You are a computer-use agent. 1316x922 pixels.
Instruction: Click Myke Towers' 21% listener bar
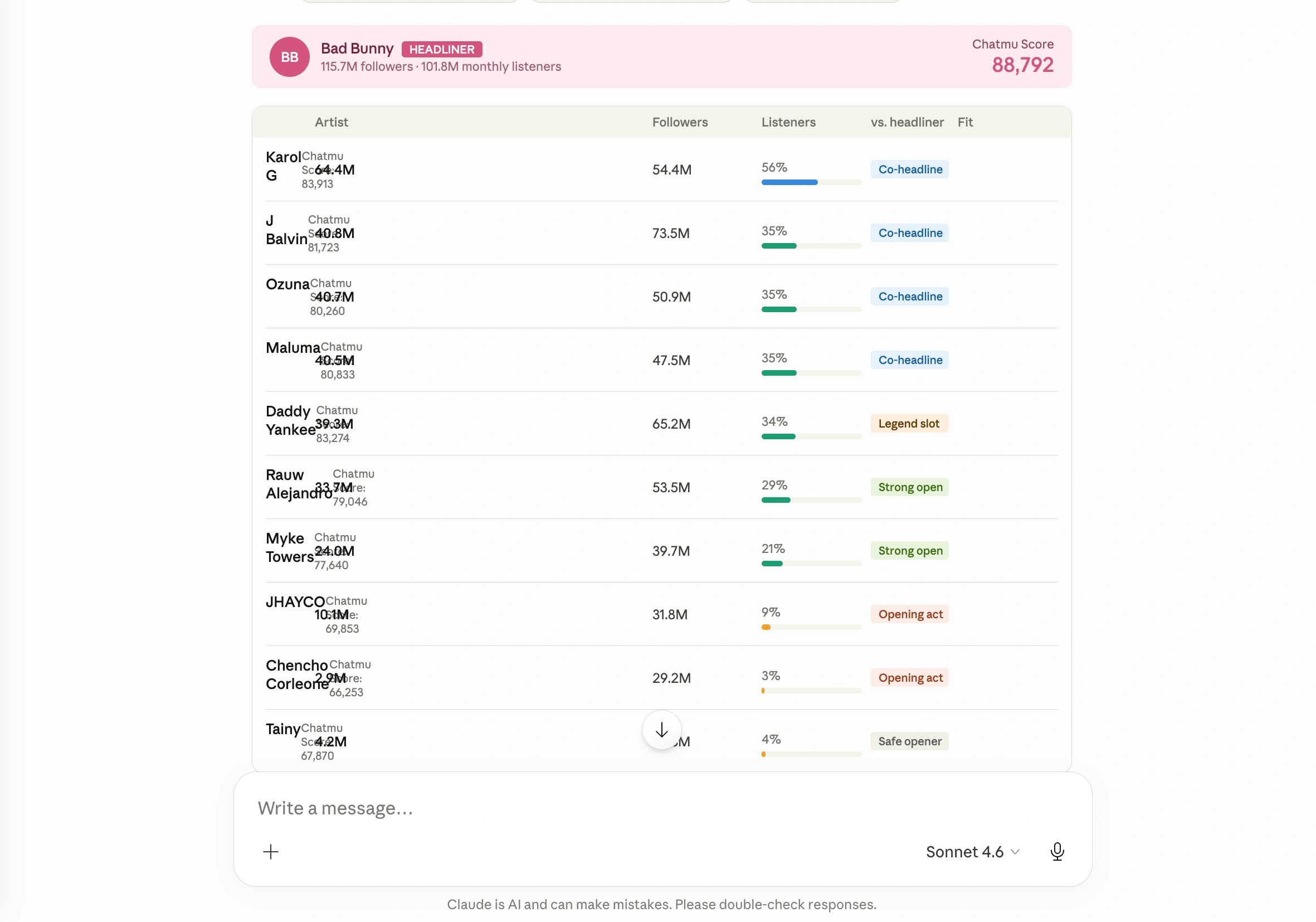point(811,564)
